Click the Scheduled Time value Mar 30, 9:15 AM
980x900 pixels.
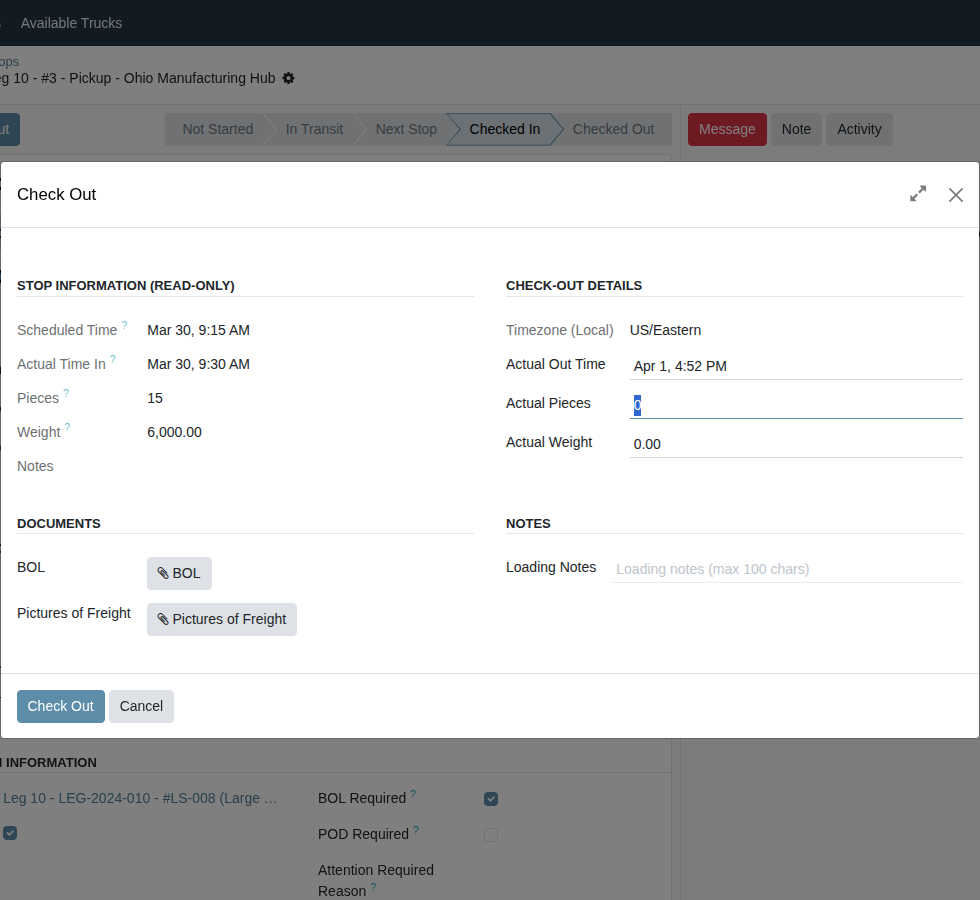(x=198, y=330)
